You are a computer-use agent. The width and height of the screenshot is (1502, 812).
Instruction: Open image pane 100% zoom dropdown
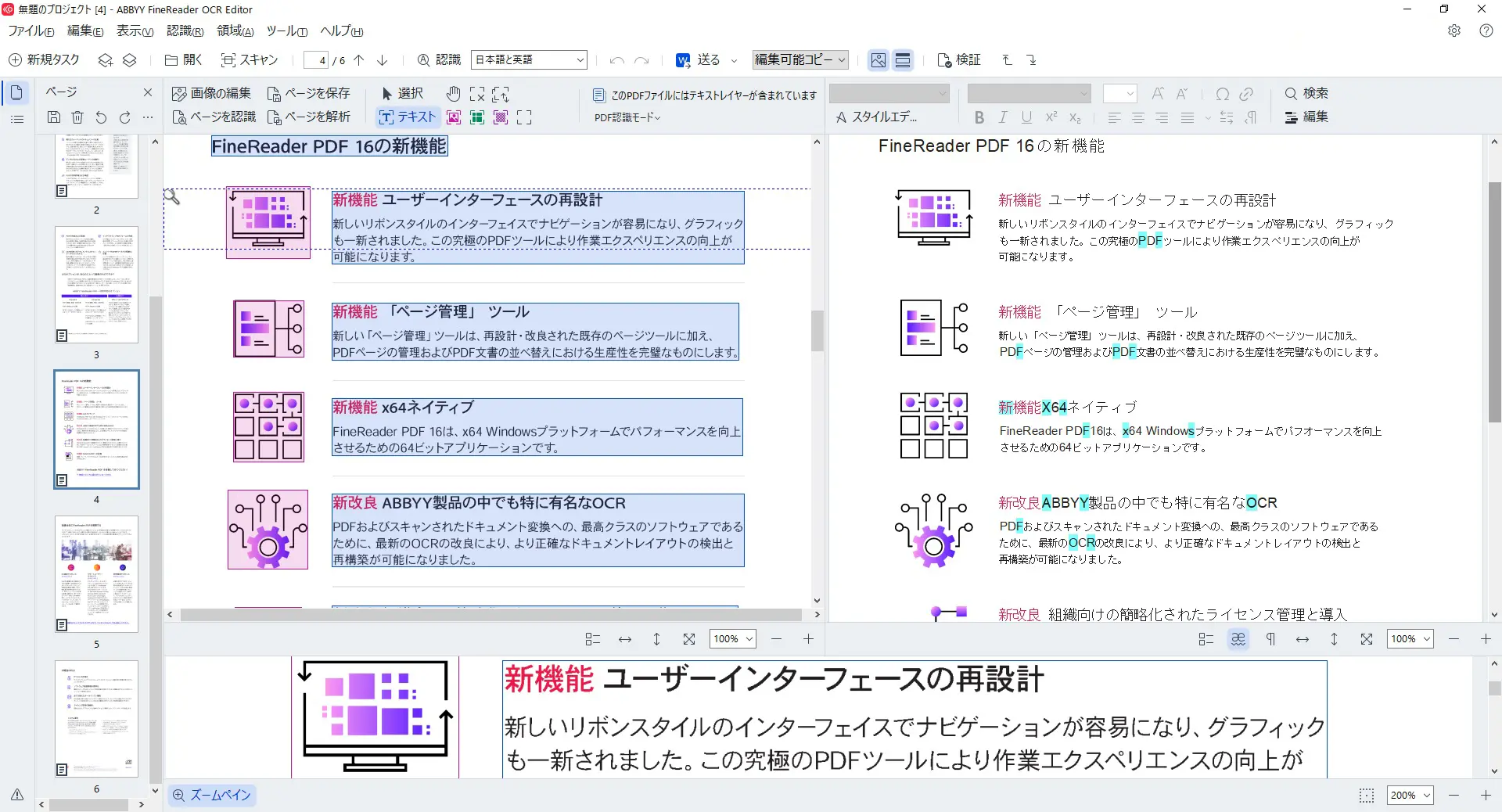(733, 639)
